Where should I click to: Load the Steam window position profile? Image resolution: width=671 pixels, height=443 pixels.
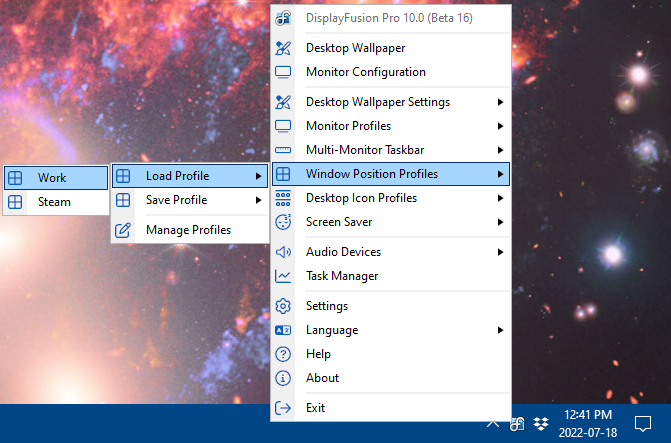(54, 202)
